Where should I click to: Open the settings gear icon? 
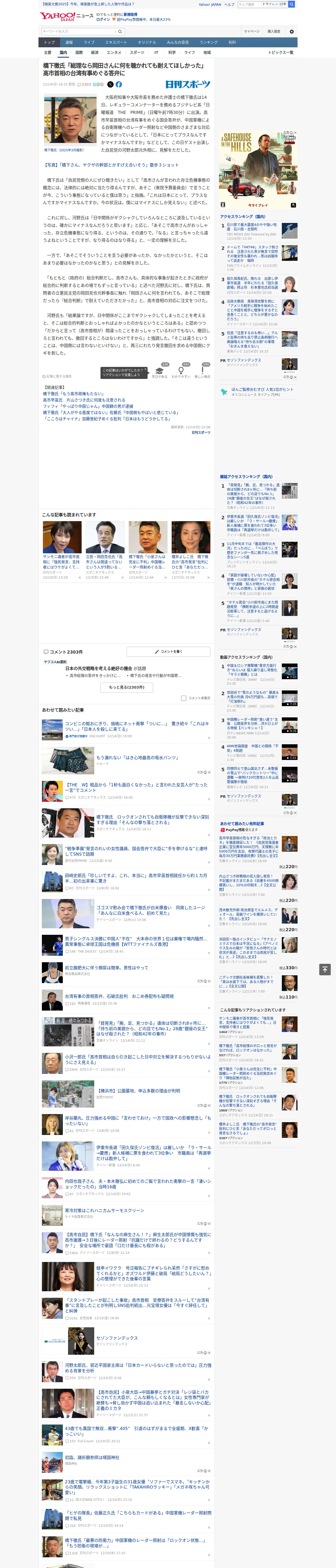click(x=292, y=32)
